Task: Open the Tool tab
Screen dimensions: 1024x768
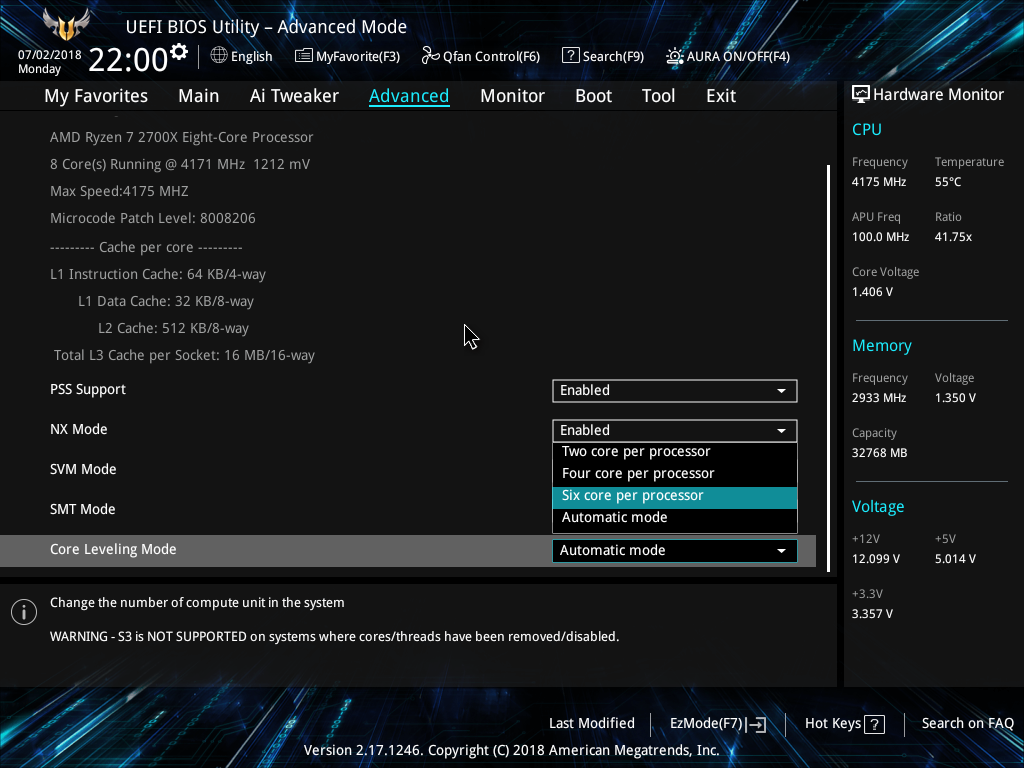Action: click(x=658, y=95)
